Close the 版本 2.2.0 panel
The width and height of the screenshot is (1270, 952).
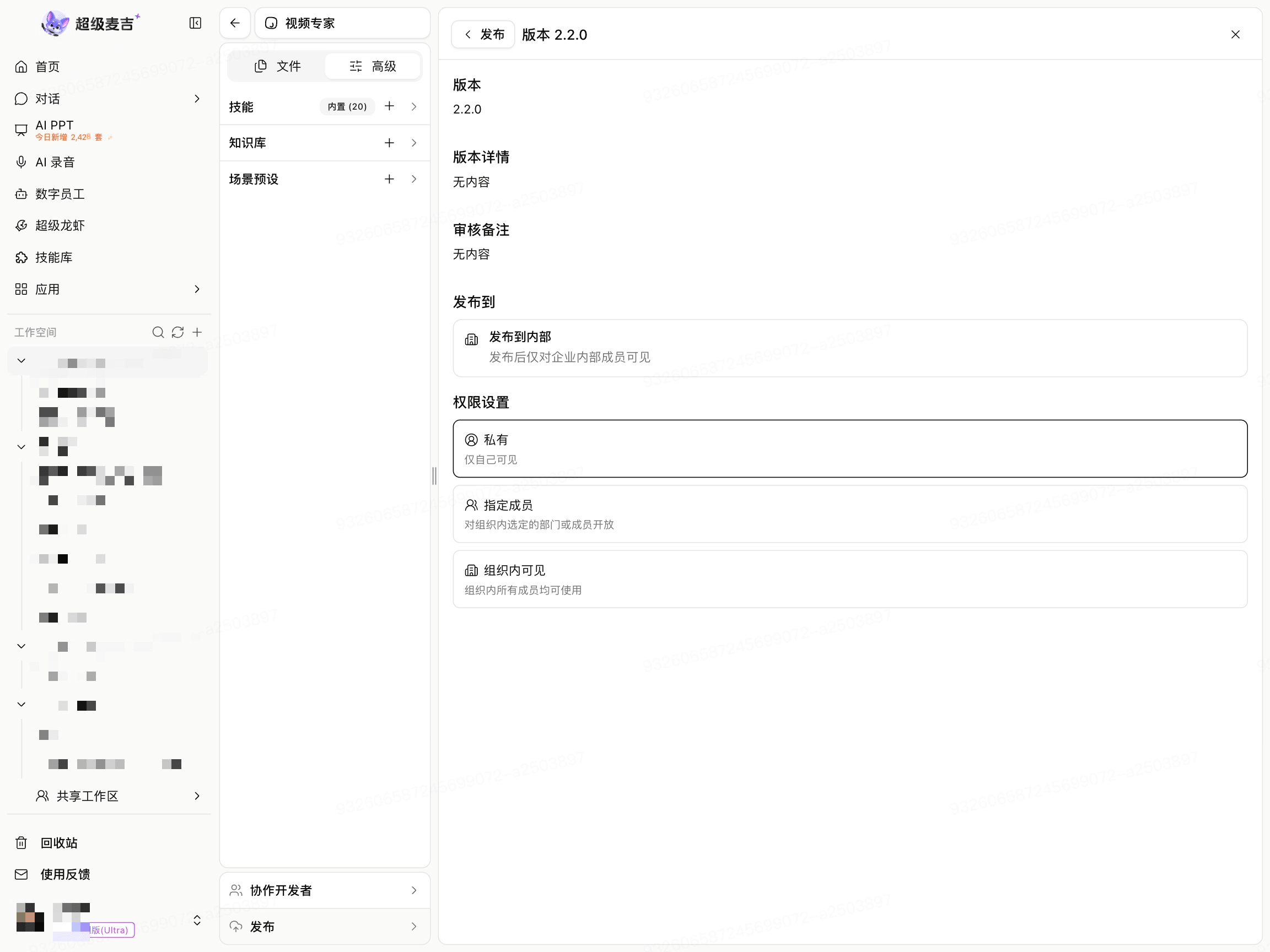tap(1236, 34)
